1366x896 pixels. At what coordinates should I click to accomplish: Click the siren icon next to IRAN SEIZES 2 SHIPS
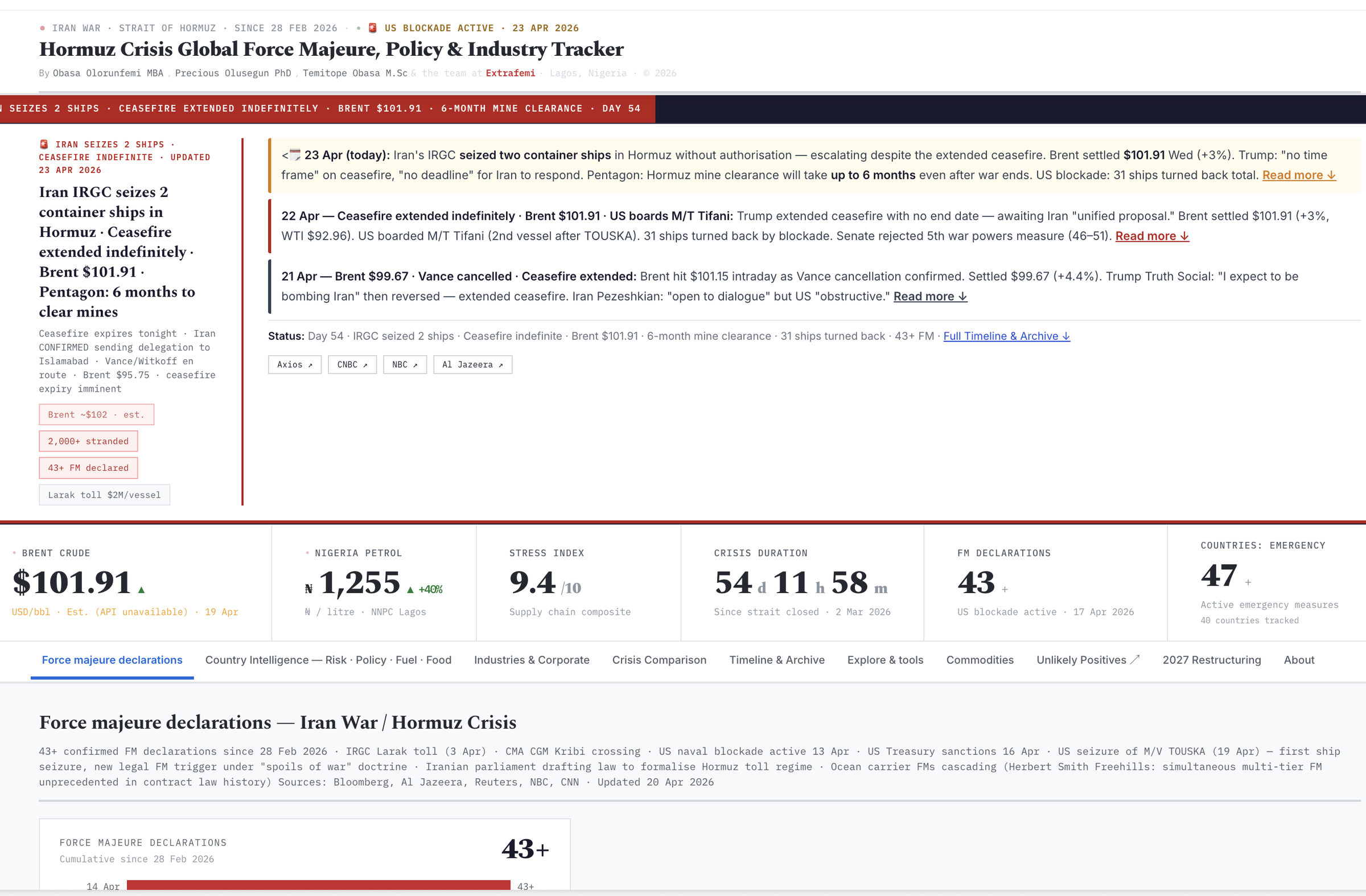pos(44,144)
